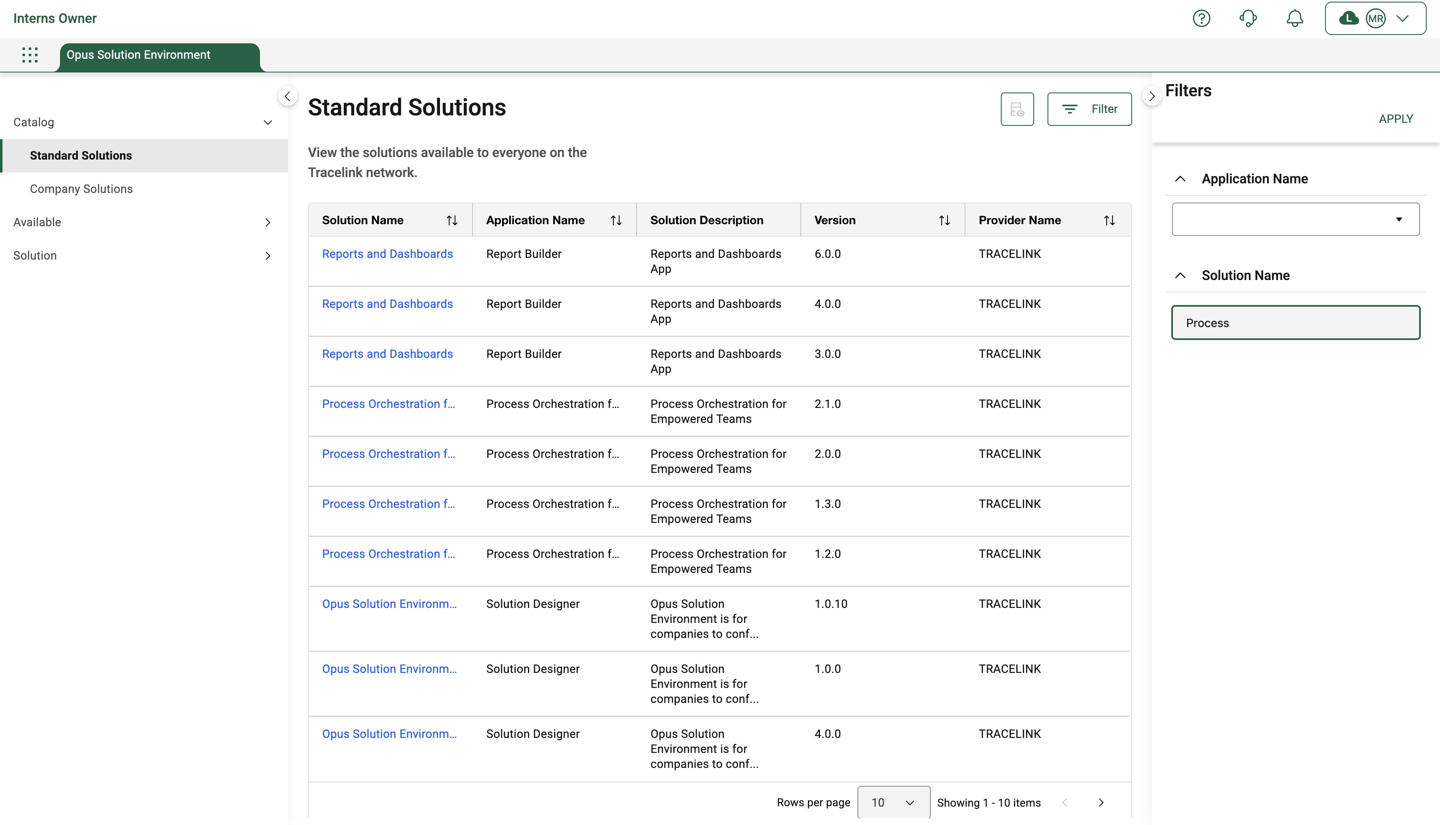Go to the previous page arrow
This screenshot has height=825, width=1440.
click(x=1064, y=802)
